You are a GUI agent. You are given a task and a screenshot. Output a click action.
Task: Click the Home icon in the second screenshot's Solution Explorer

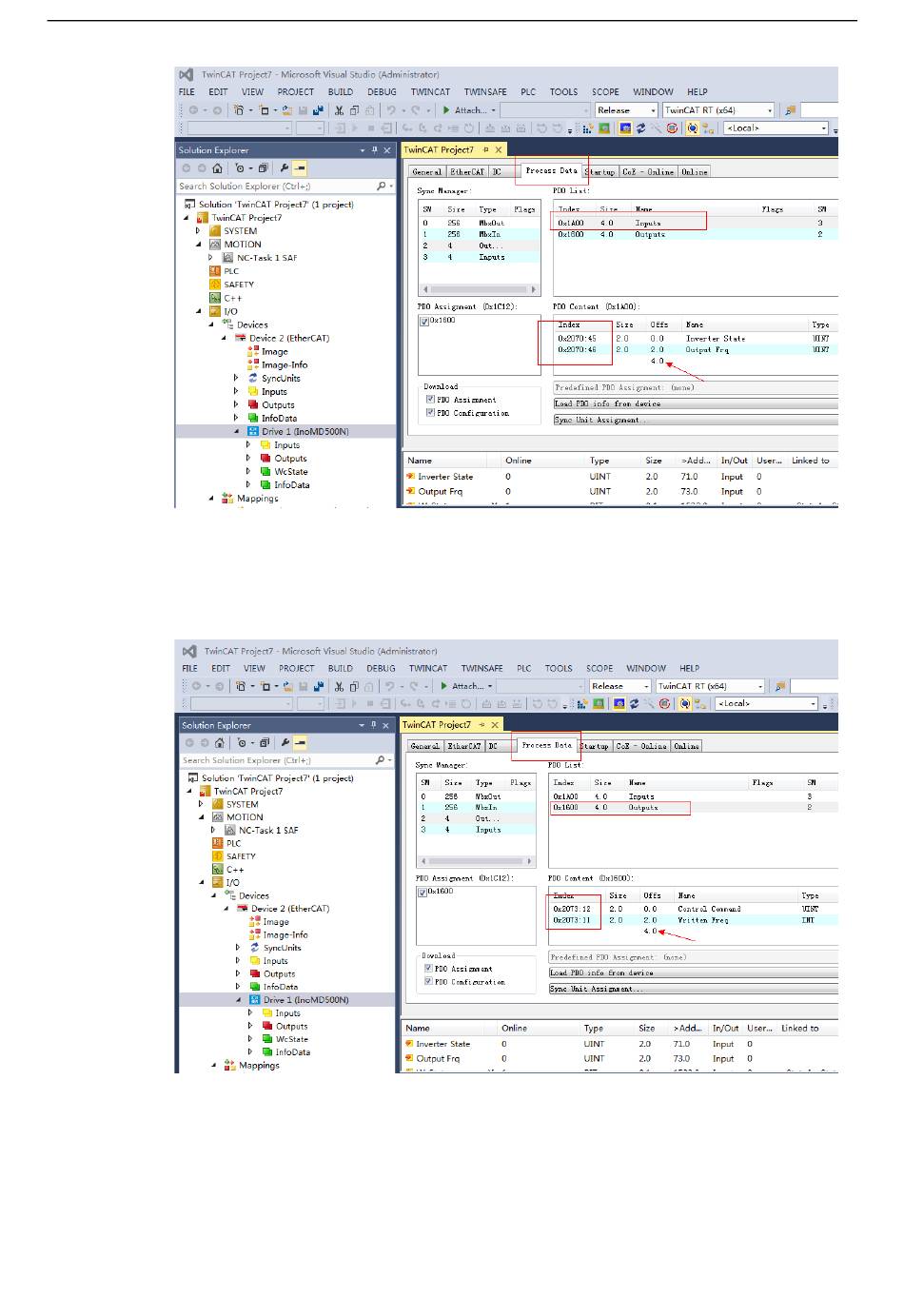pyautogui.click(x=219, y=743)
